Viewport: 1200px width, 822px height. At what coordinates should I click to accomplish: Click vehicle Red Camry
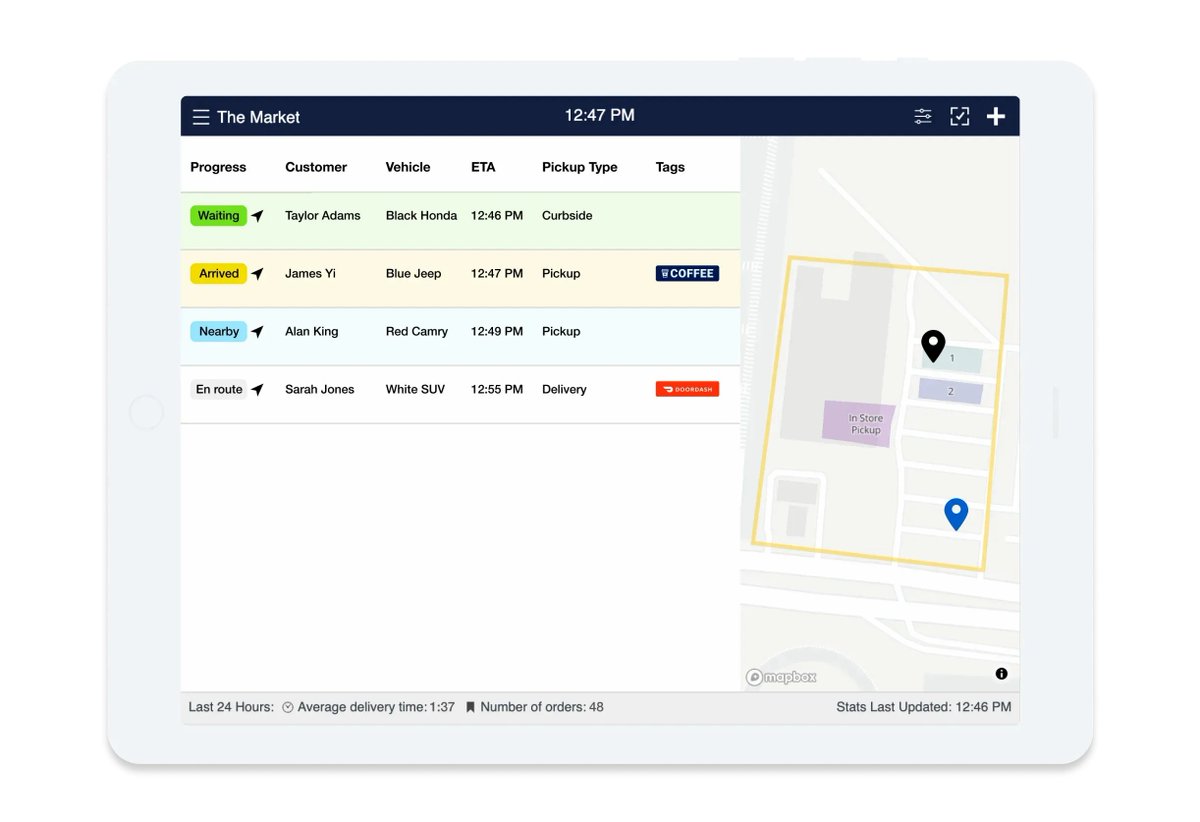(x=417, y=332)
